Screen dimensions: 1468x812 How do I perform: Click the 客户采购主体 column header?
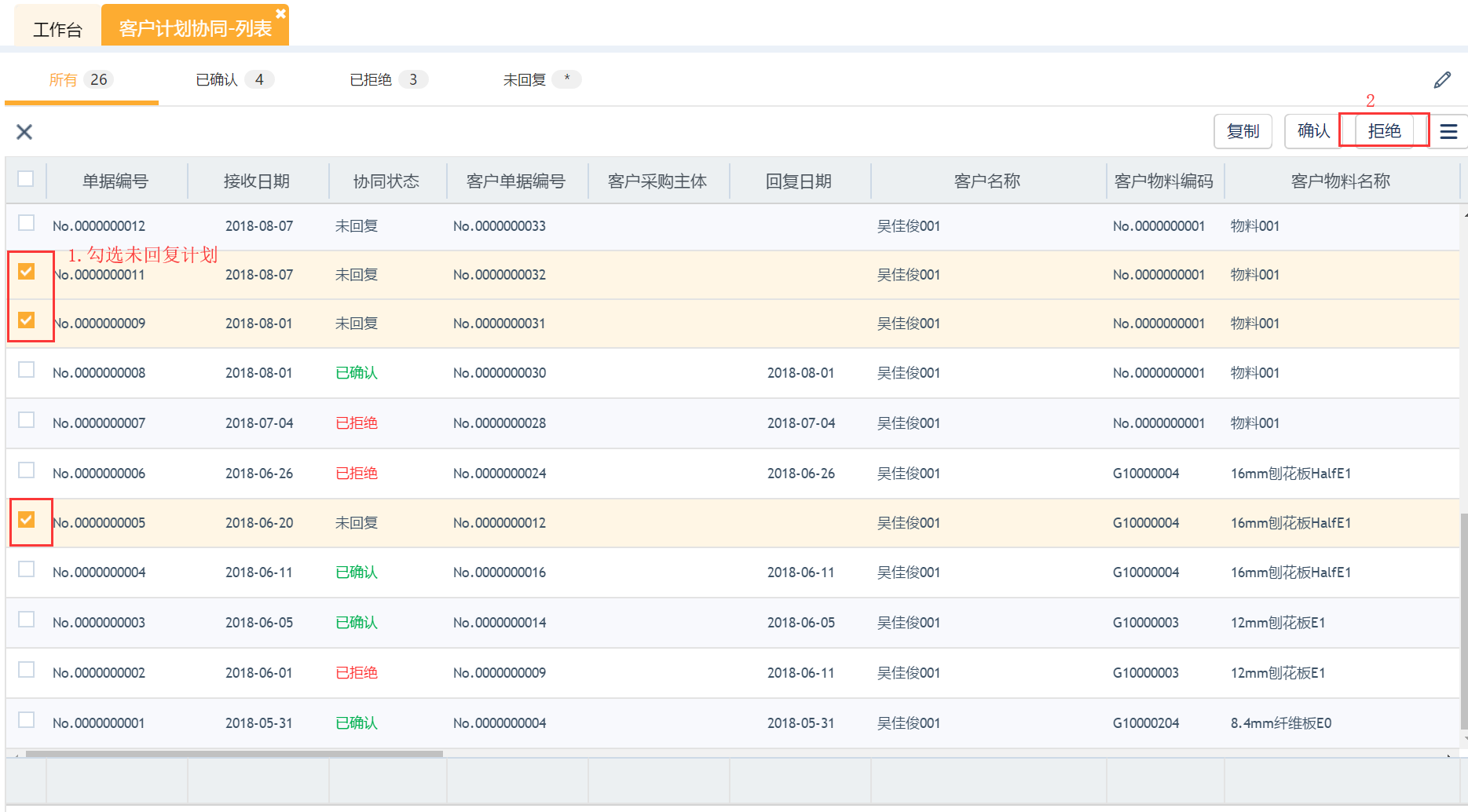click(x=657, y=181)
